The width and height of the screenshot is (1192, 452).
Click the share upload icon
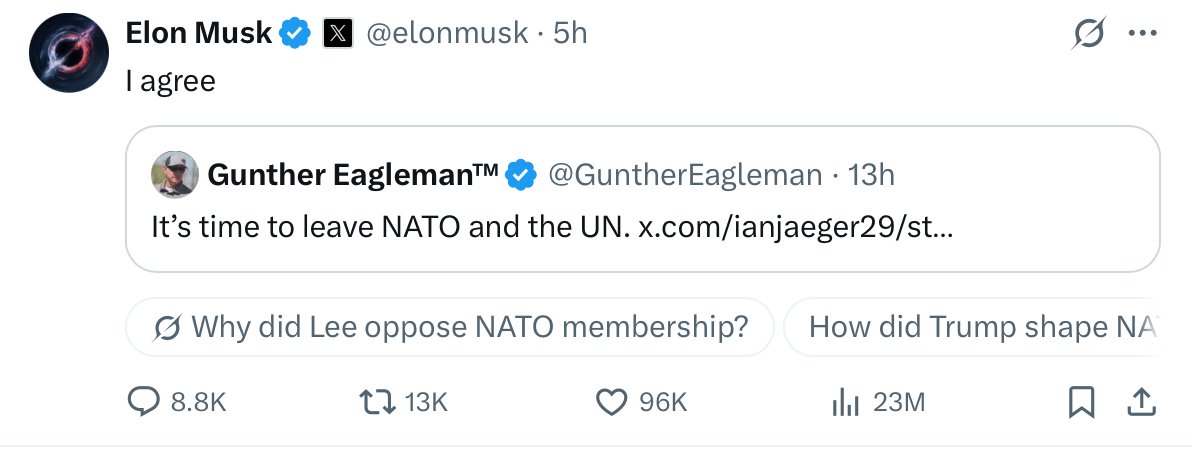[x=1140, y=402]
